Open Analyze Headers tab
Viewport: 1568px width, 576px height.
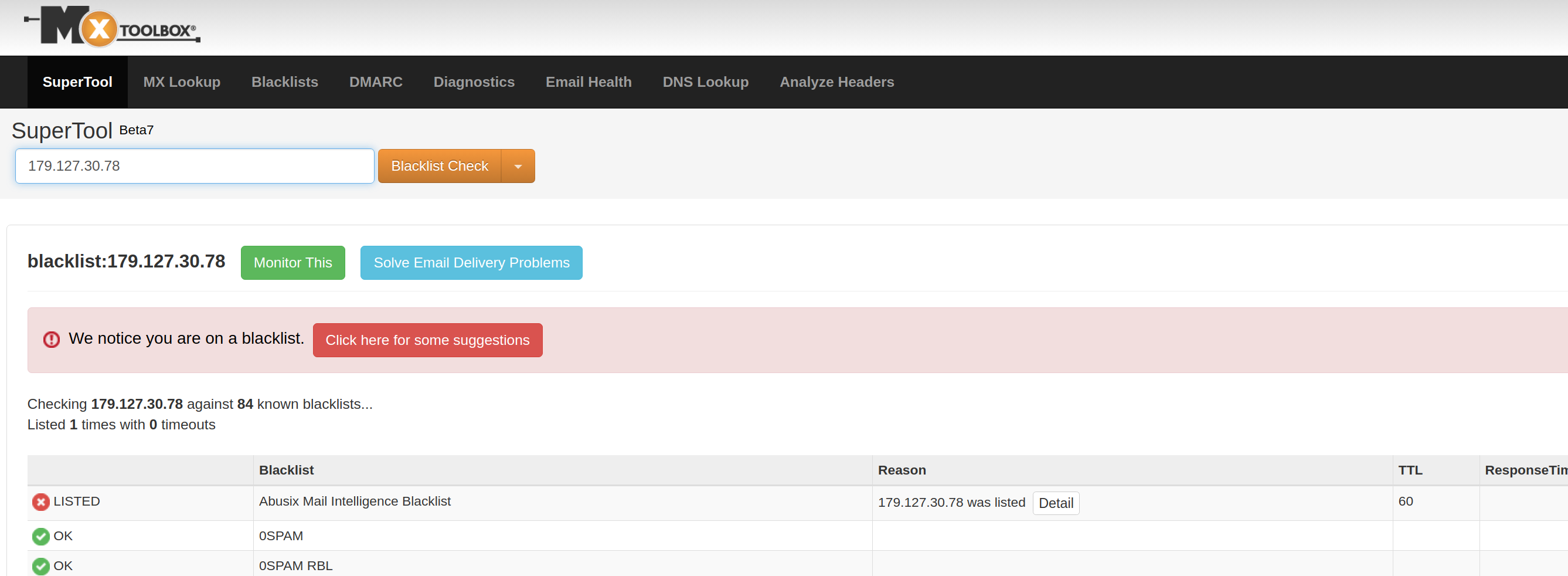pyautogui.click(x=837, y=82)
